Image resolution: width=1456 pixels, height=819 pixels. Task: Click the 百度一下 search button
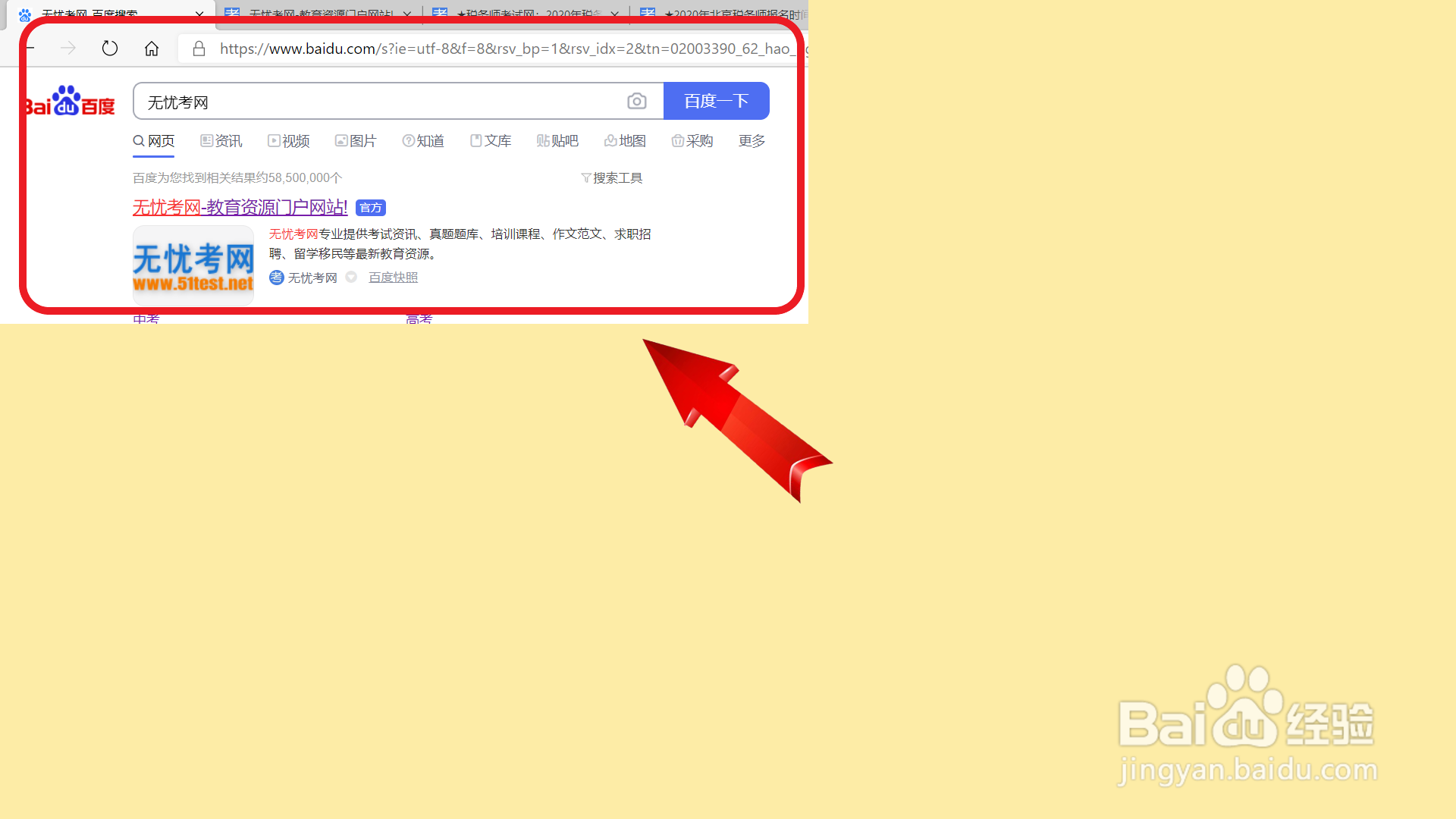pyautogui.click(x=717, y=101)
